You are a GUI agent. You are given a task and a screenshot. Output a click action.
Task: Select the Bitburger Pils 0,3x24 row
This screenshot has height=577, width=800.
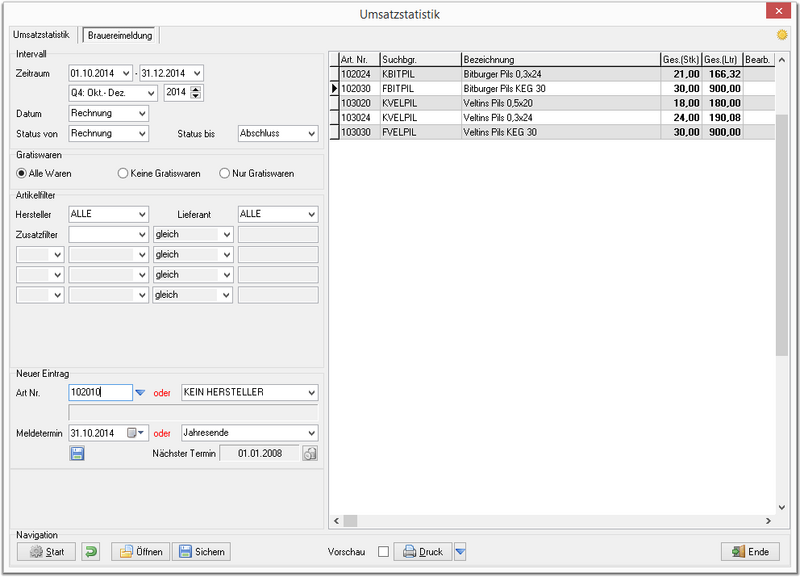click(x=553, y=74)
